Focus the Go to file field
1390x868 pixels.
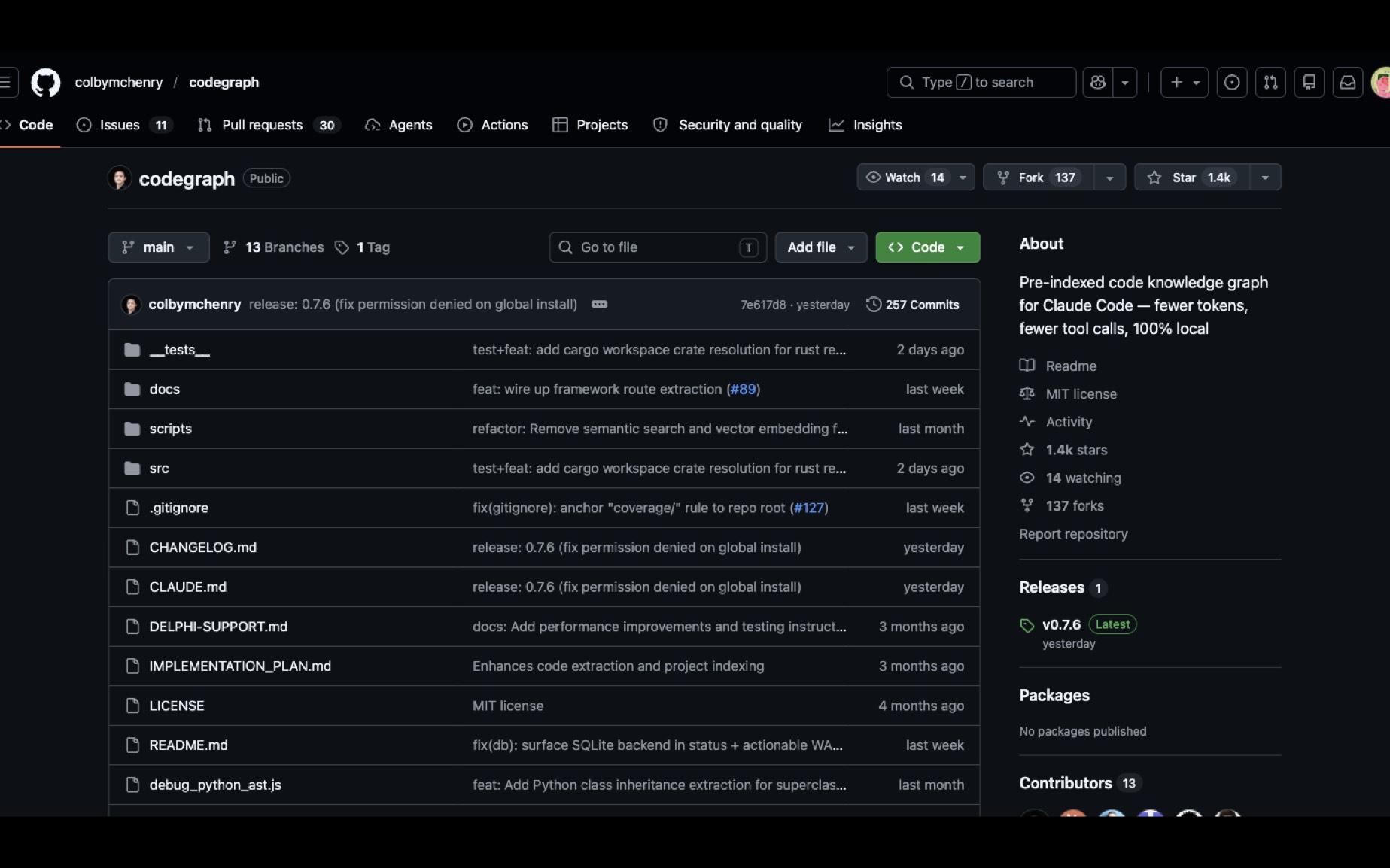pos(658,247)
